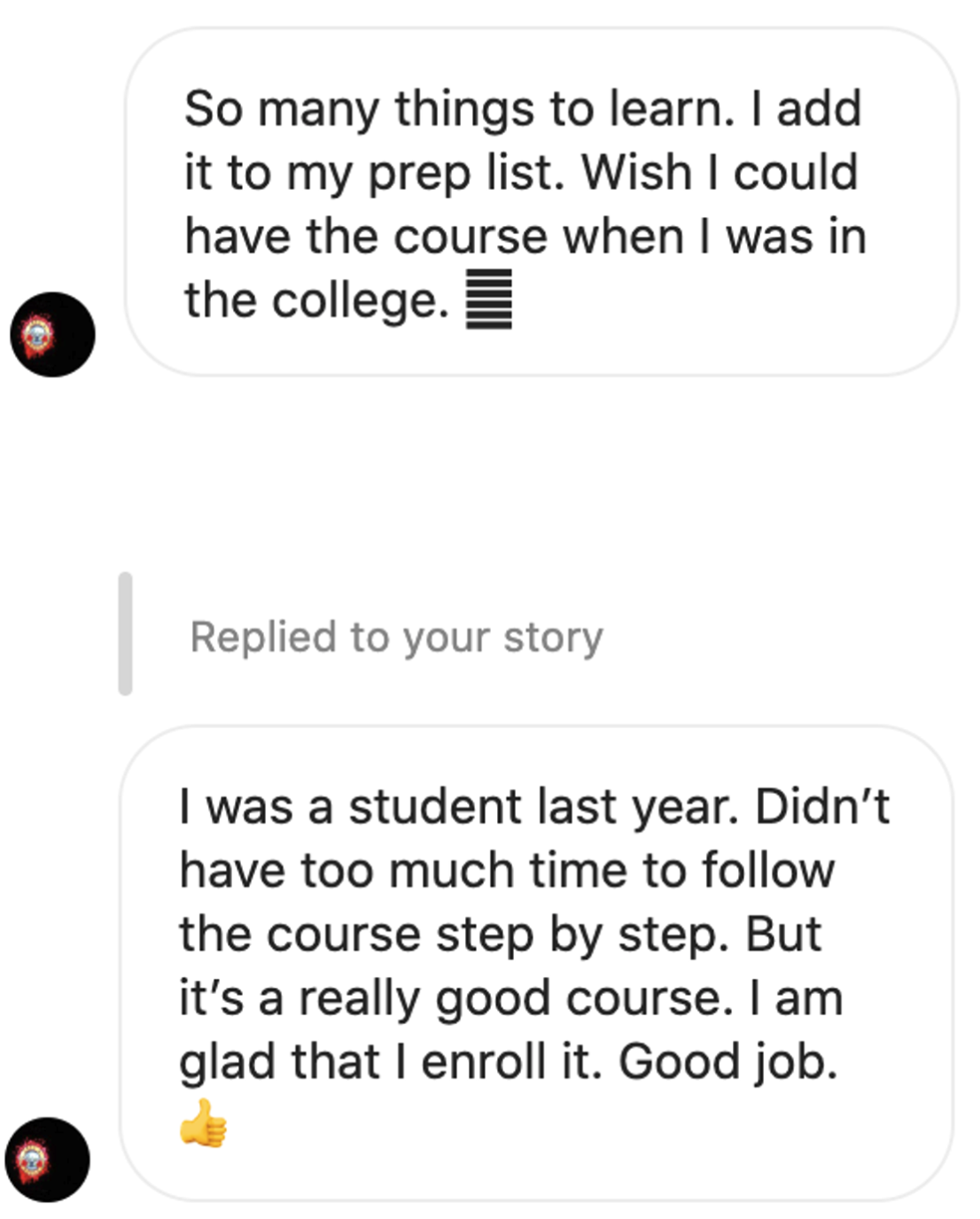The image size is (980, 1219).
Task: Click the thumbs-up emoji in the second message
Action: point(203,1123)
